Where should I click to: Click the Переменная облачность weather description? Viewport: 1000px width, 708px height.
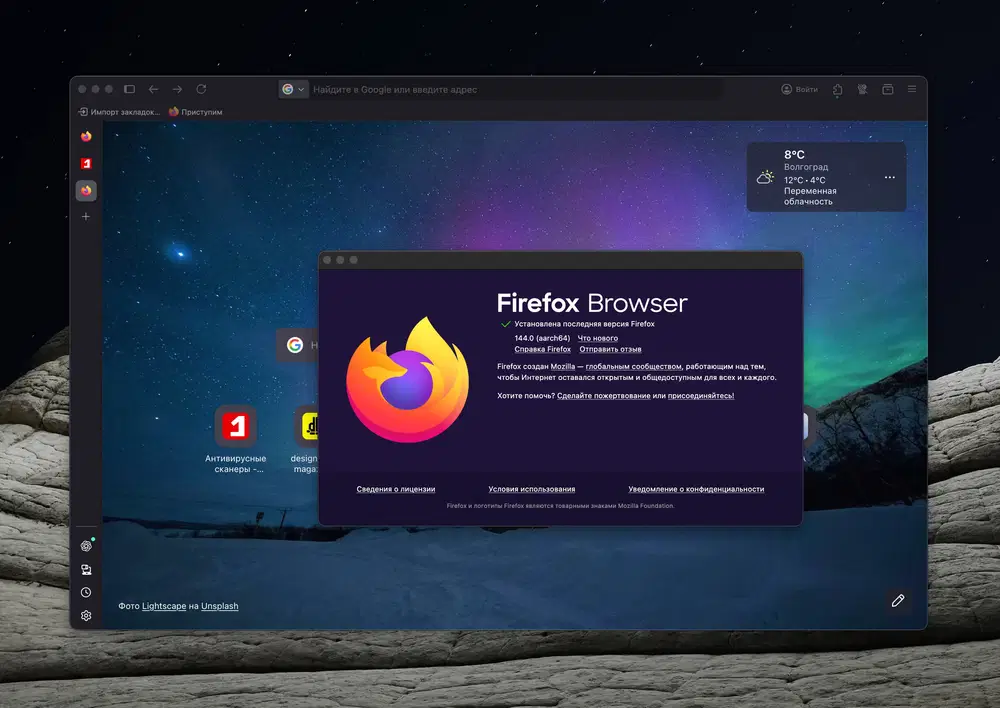(x=810, y=196)
